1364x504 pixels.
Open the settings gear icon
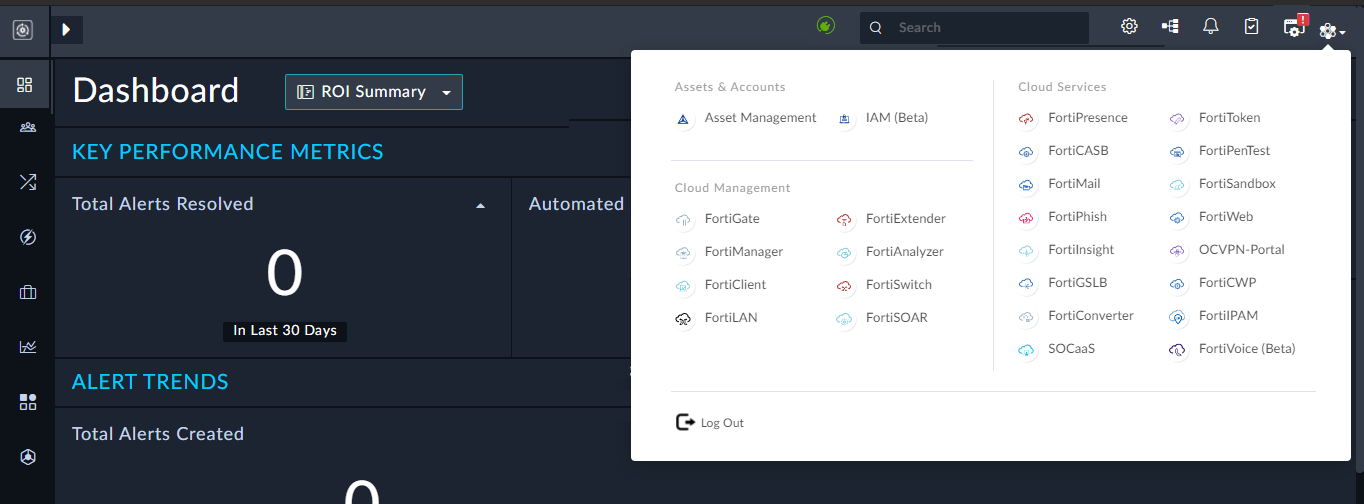(x=1129, y=27)
